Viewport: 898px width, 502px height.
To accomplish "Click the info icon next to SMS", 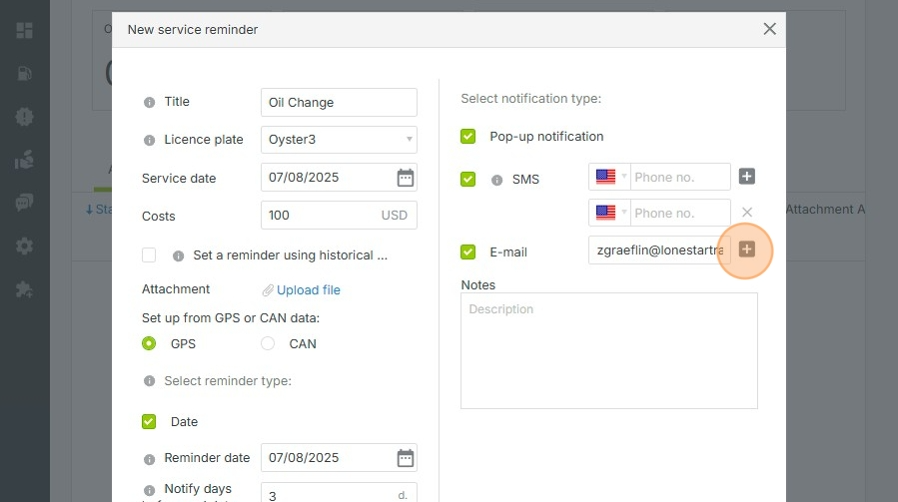I will (x=497, y=180).
